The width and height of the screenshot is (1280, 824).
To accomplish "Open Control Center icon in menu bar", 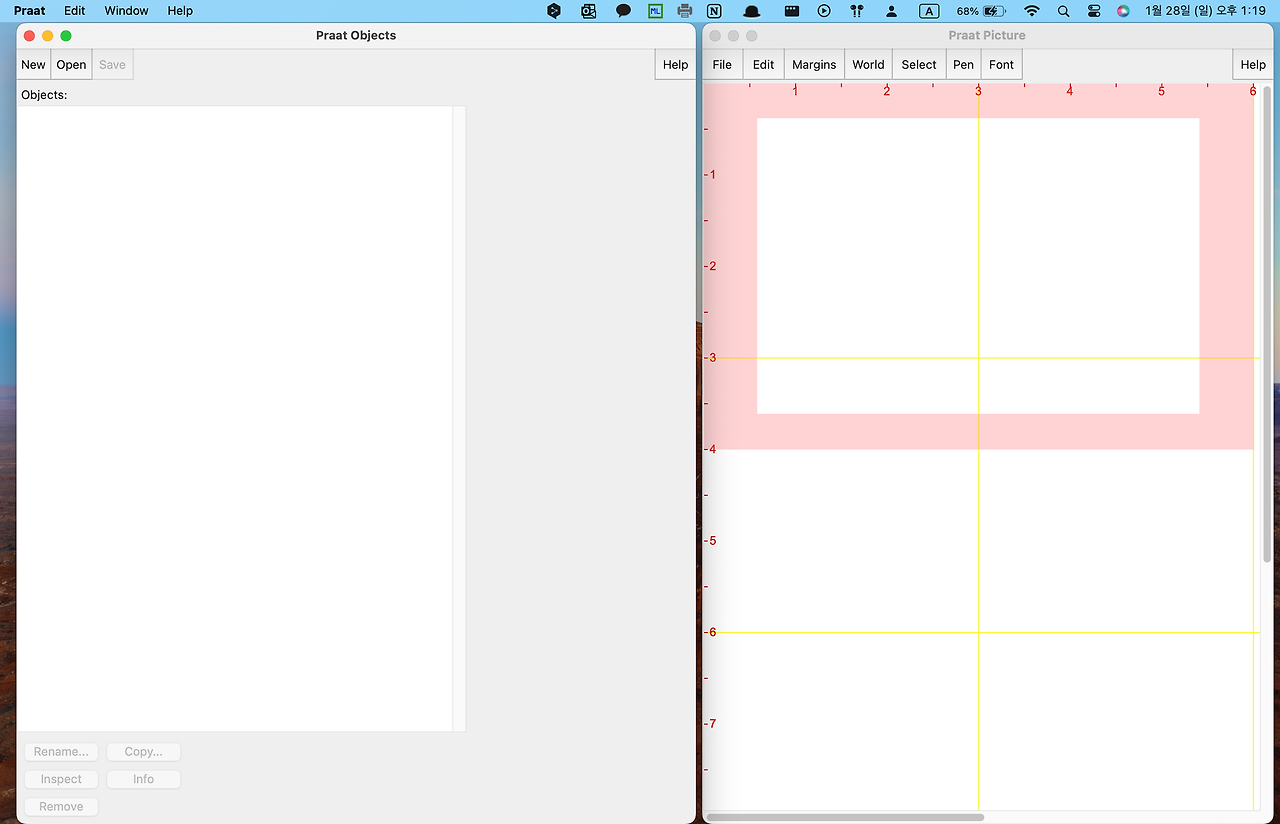I will (1094, 11).
